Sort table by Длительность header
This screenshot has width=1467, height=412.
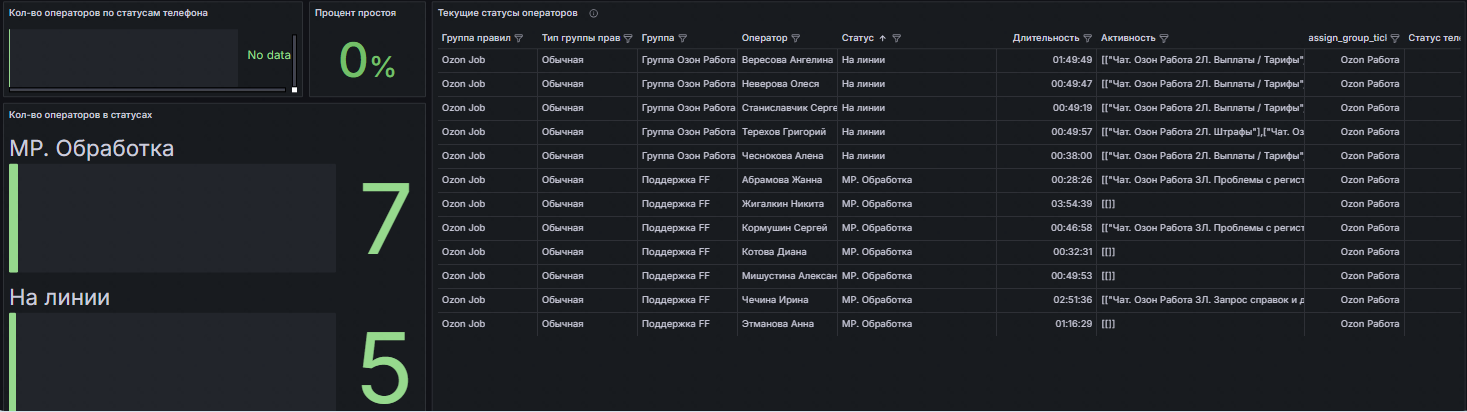(1046, 38)
